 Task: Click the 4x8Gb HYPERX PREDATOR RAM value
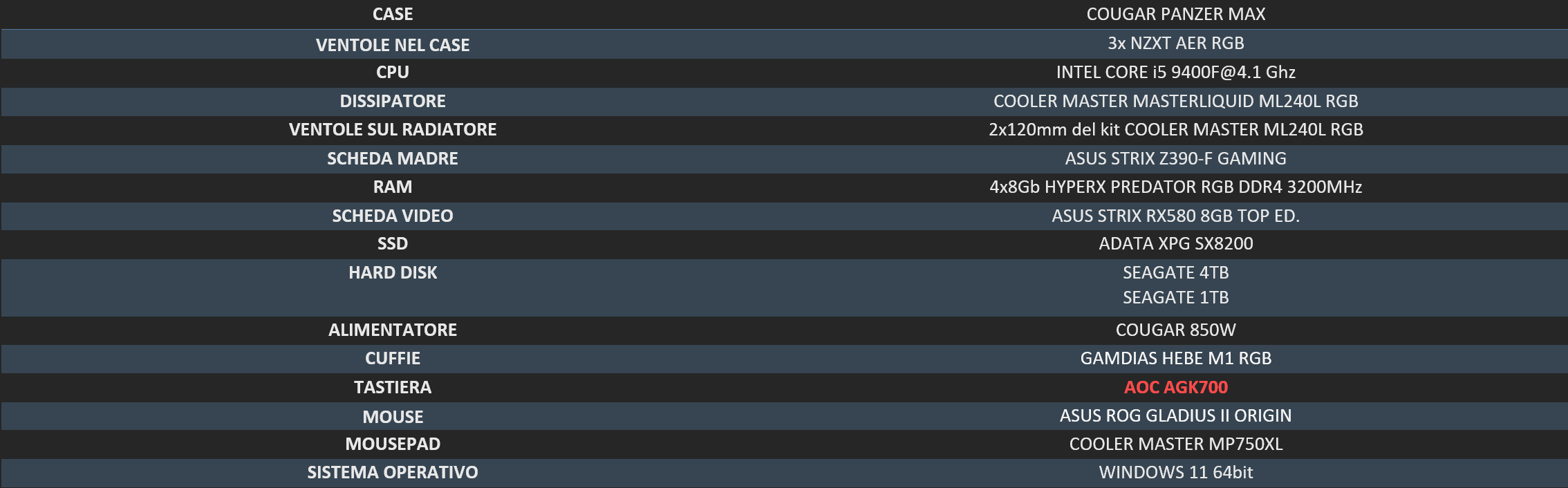[x=1175, y=187]
